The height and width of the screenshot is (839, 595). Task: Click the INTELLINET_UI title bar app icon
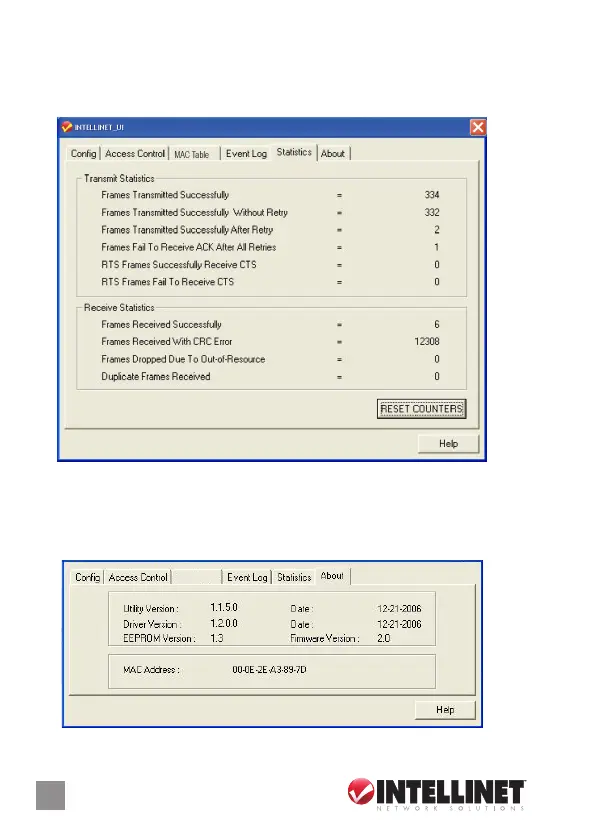tap(66, 127)
